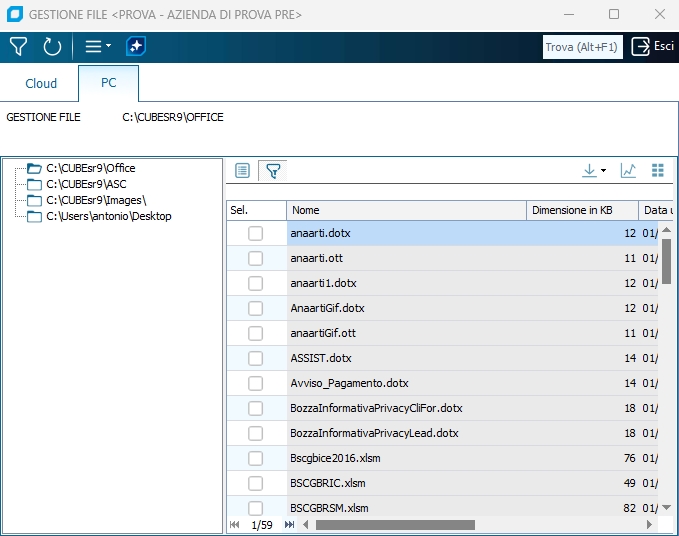Screen dimensions: 679x536
Task: Select the C:\Users\antonio\Desktop folder
Action: [108, 216]
